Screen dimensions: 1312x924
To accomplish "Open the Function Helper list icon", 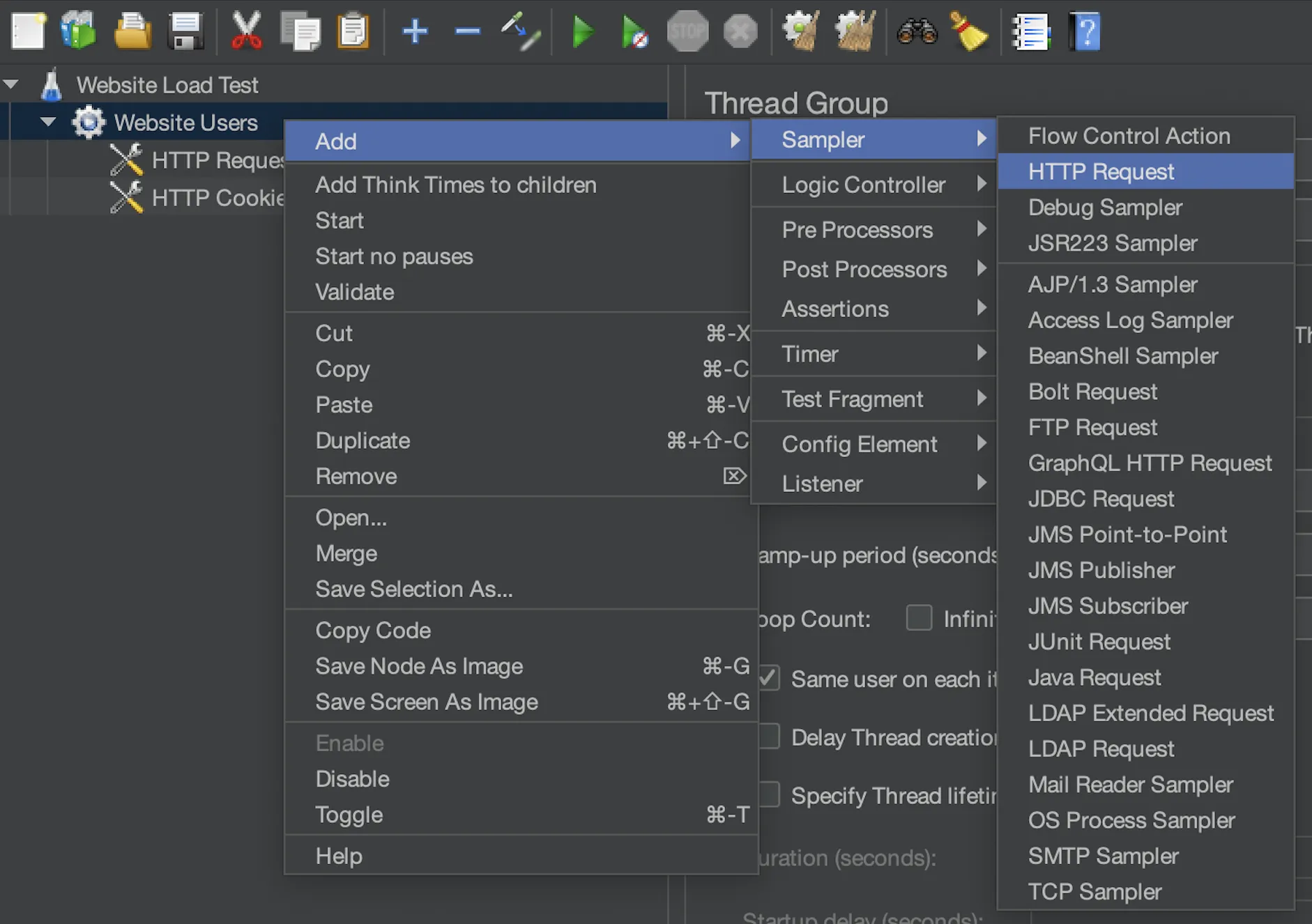I will (x=1030, y=31).
